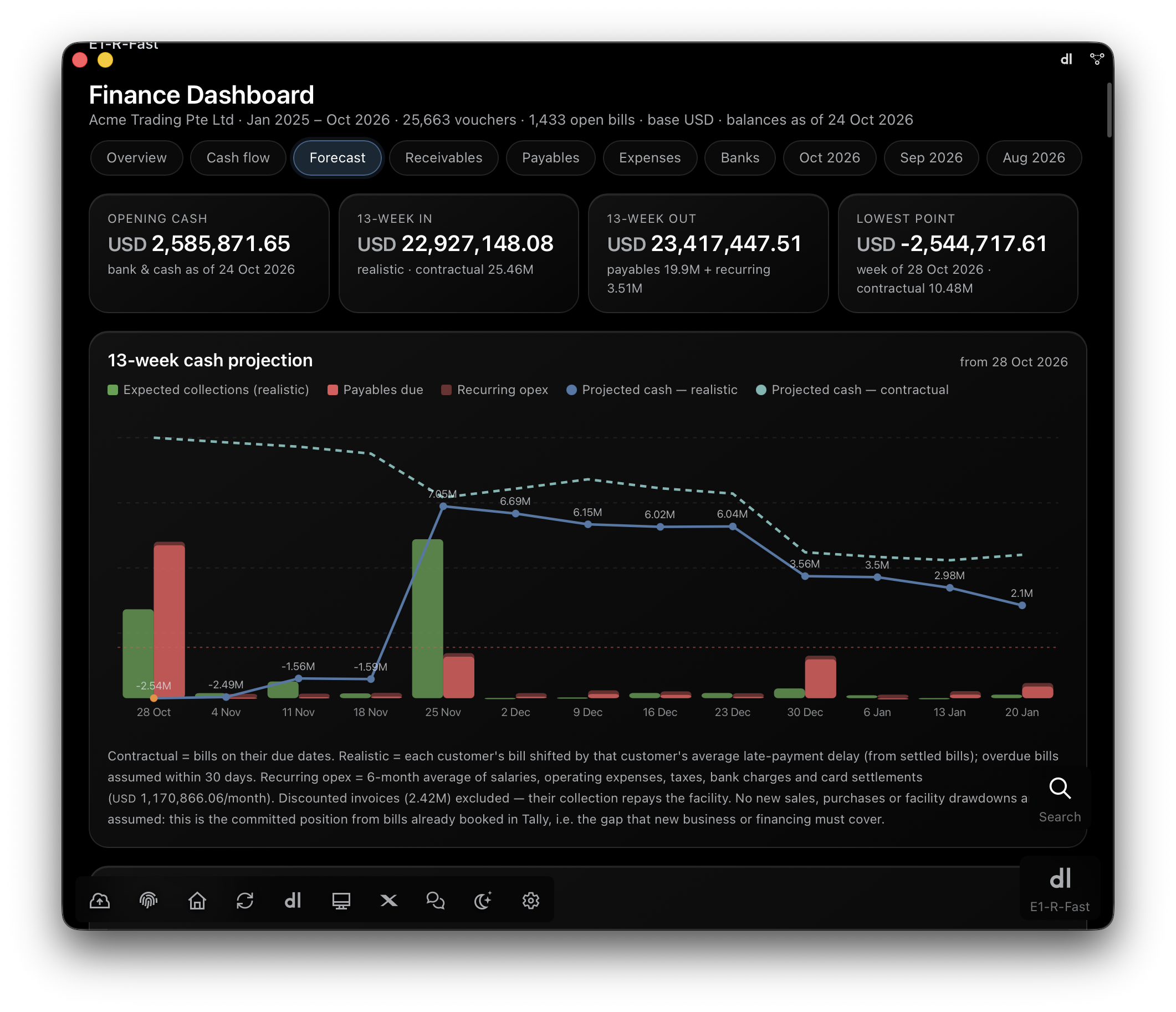Image resolution: width=1176 pixels, height=1012 pixels.
Task: Open the settings gear icon
Action: click(x=531, y=901)
